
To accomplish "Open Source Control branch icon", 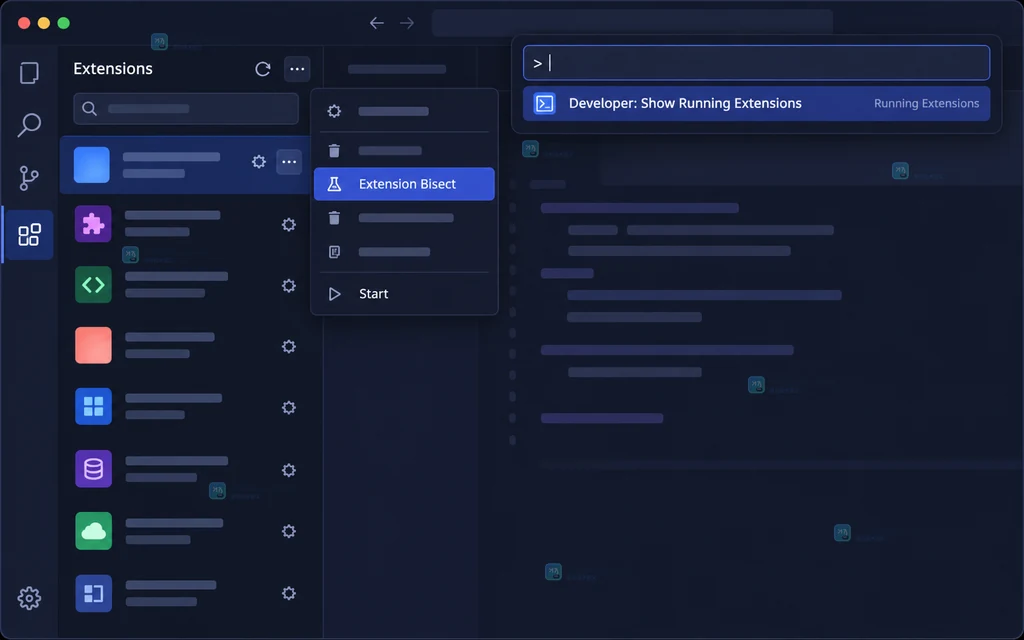I will [x=29, y=178].
